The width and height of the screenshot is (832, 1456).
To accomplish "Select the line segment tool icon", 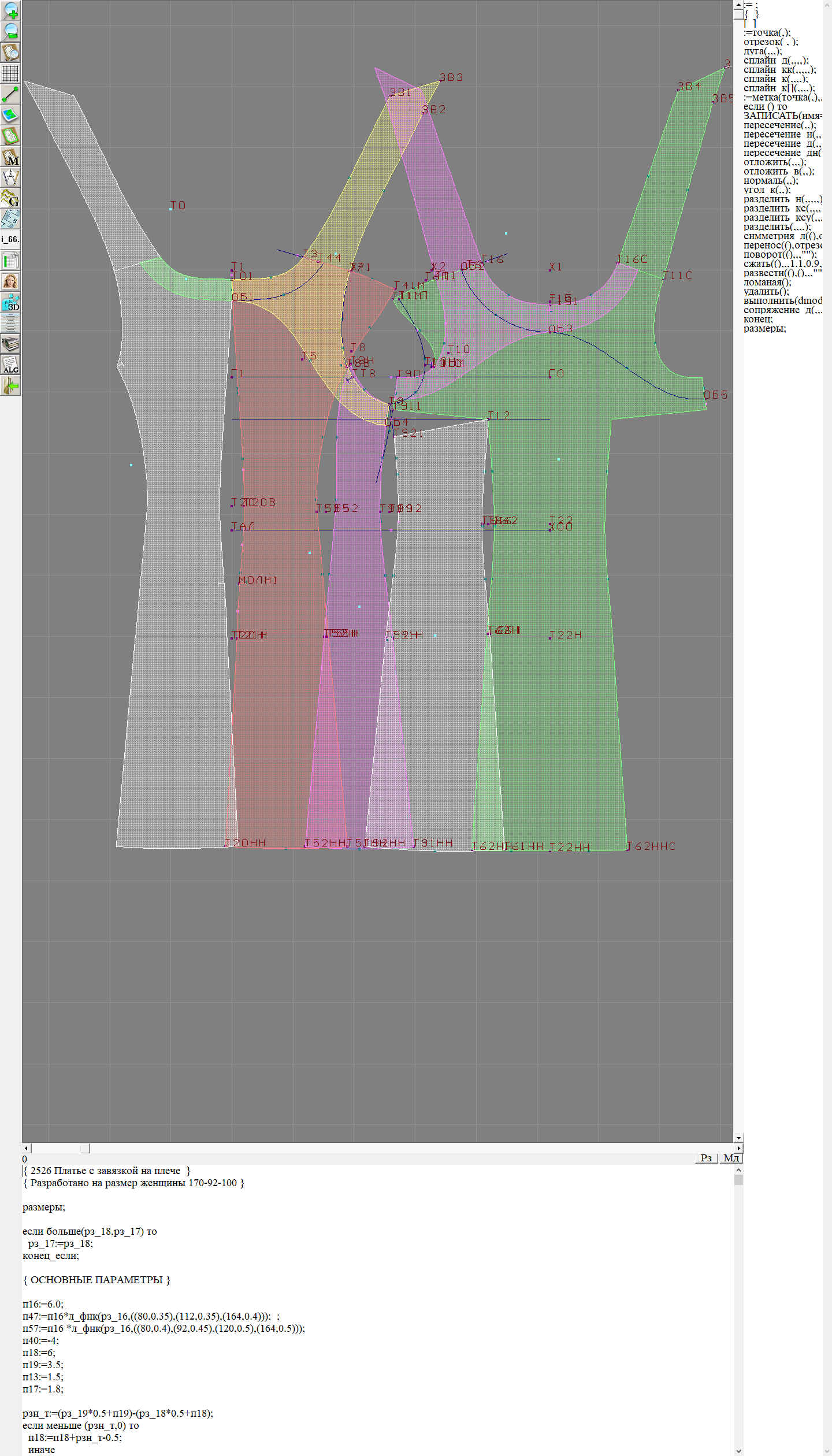I will [x=10, y=94].
